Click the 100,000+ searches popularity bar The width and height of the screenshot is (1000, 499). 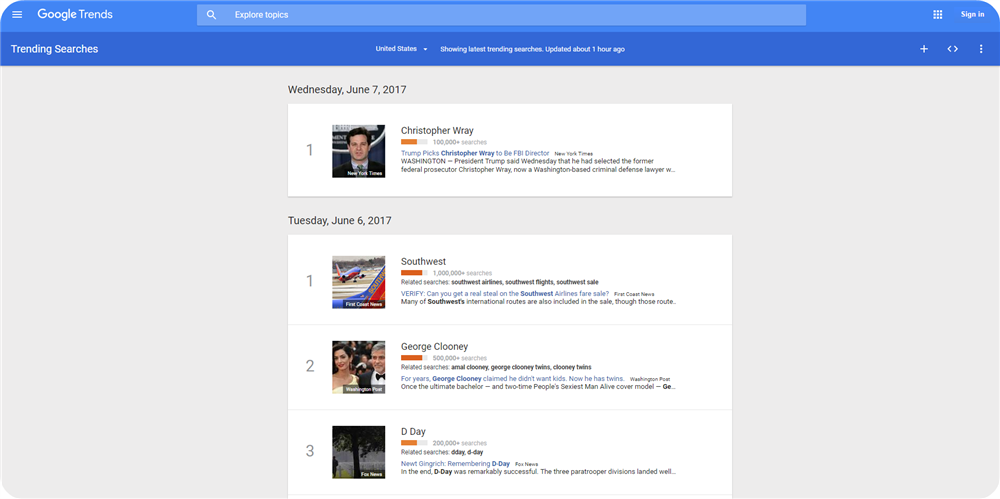414,142
